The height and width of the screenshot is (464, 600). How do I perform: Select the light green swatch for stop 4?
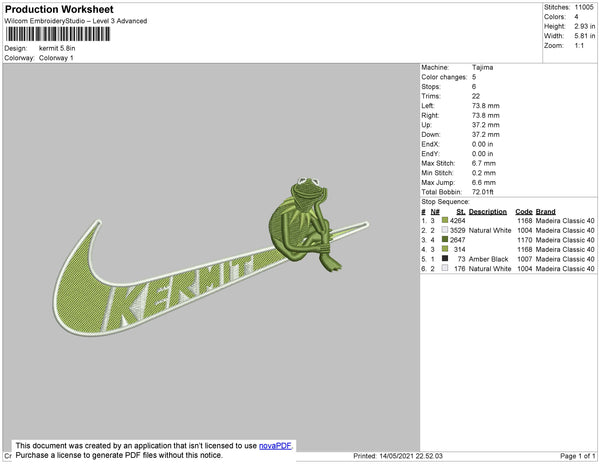(x=445, y=249)
